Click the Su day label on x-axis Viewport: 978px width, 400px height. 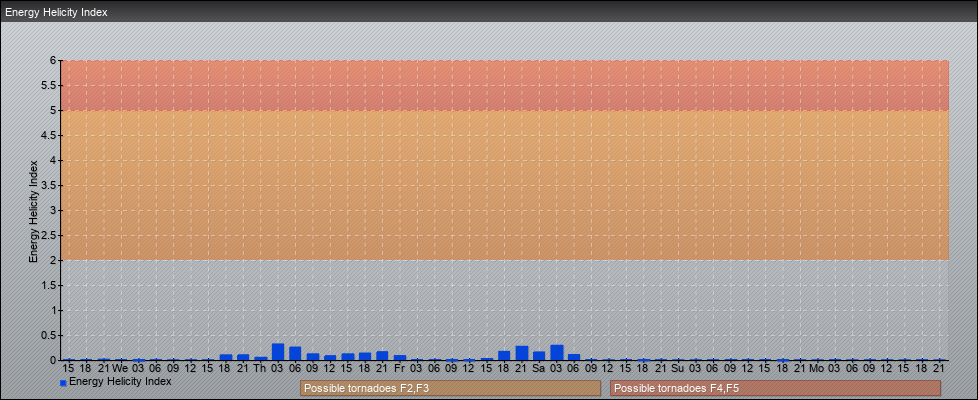678,368
